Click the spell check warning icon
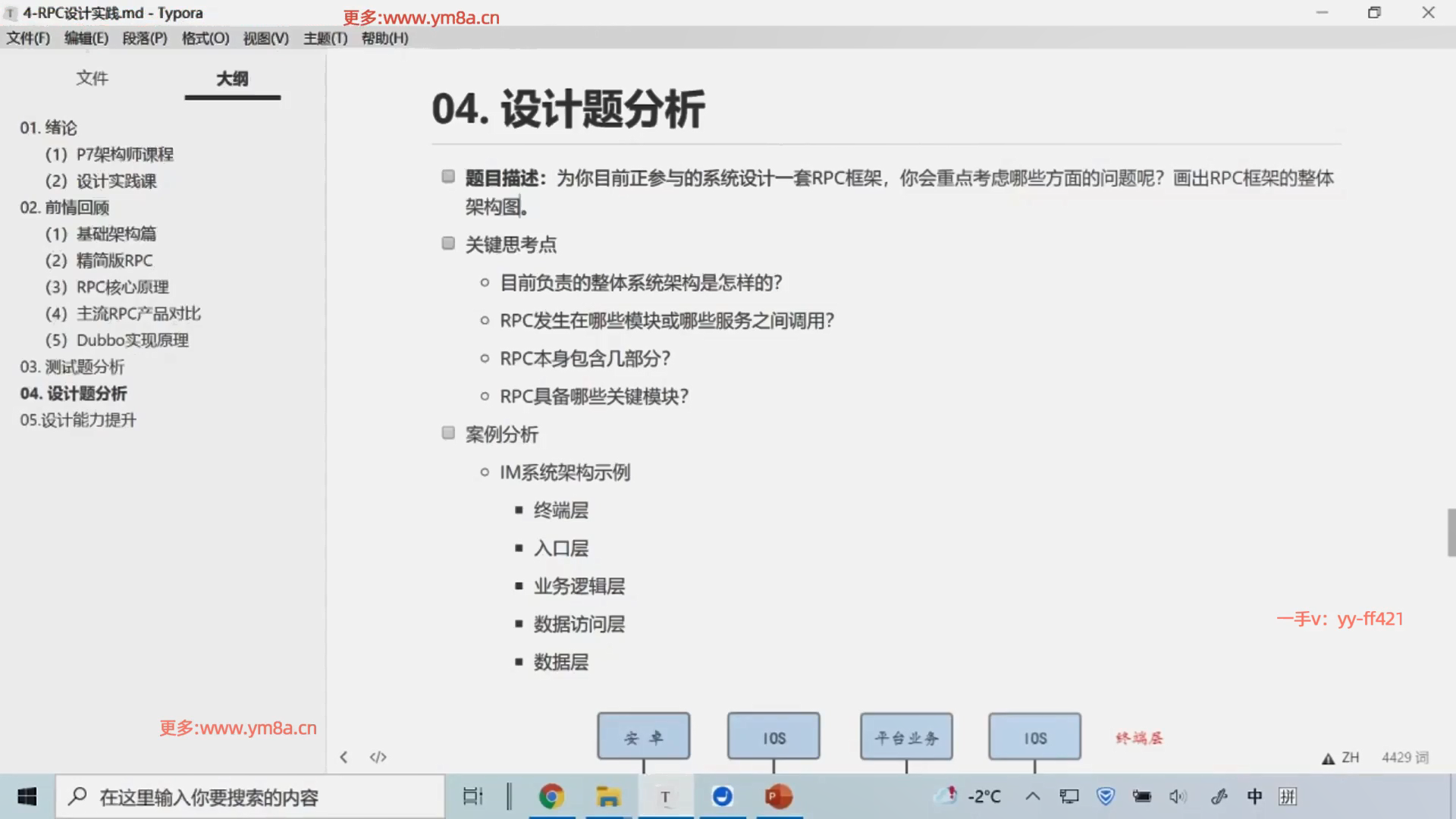 pyautogui.click(x=1328, y=758)
